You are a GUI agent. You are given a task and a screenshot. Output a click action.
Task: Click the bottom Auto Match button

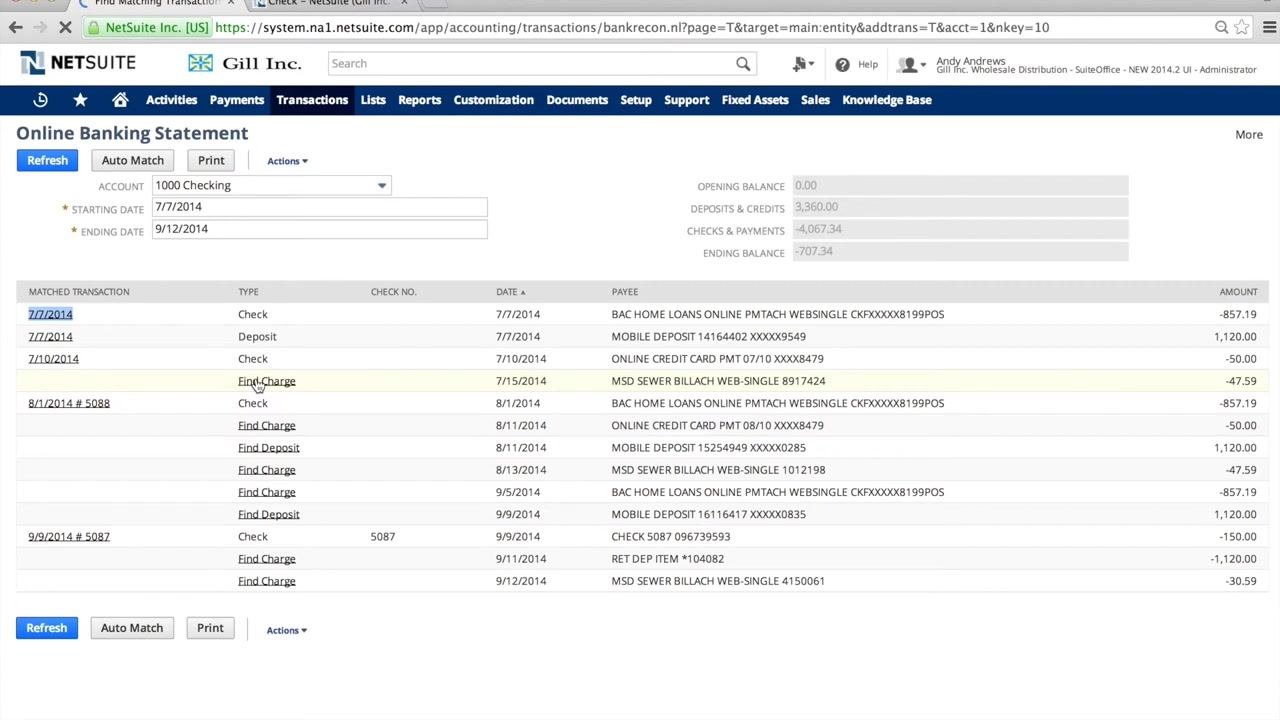coord(132,628)
